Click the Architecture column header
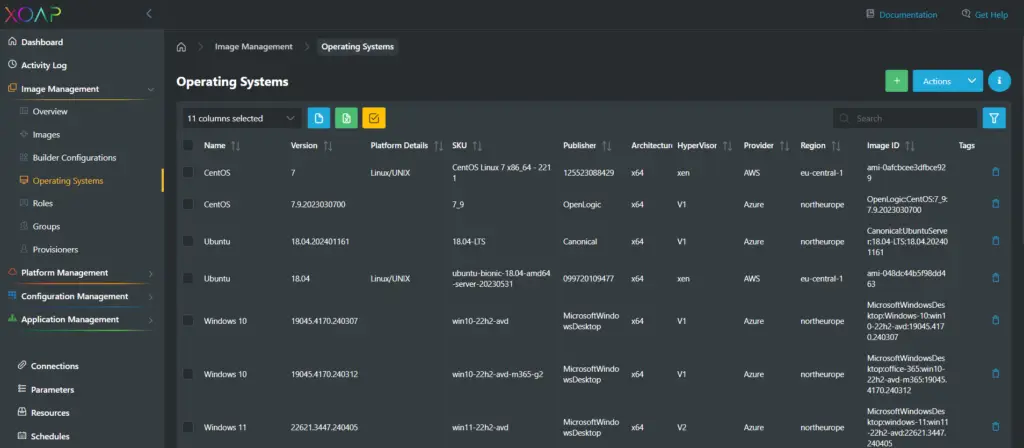Image resolution: width=1024 pixels, height=448 pixels. click(x=652, y=146)
